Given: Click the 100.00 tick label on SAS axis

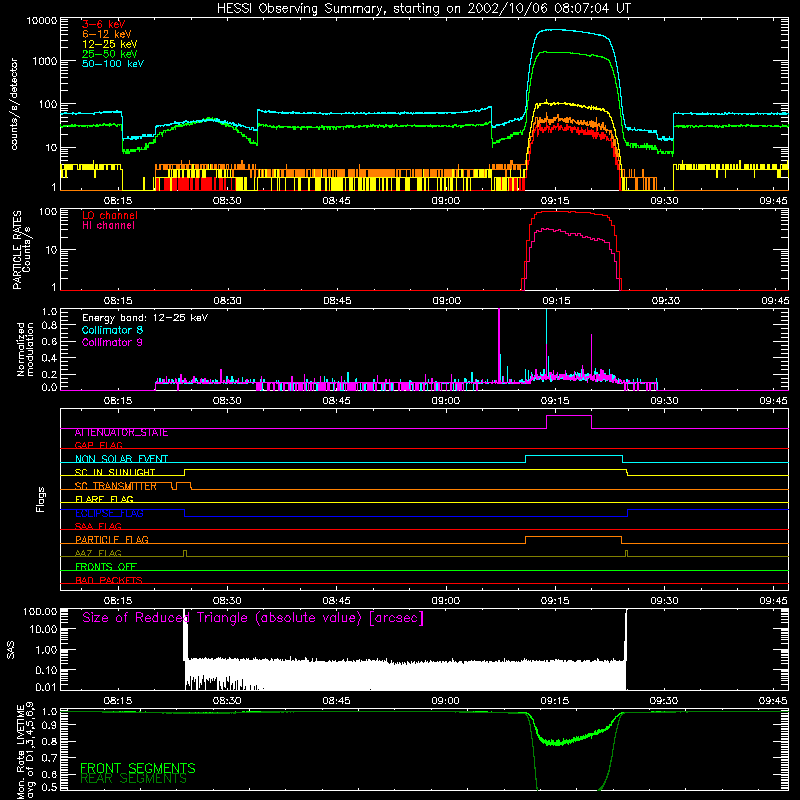Looking at the screenshot, I should 40,612.
